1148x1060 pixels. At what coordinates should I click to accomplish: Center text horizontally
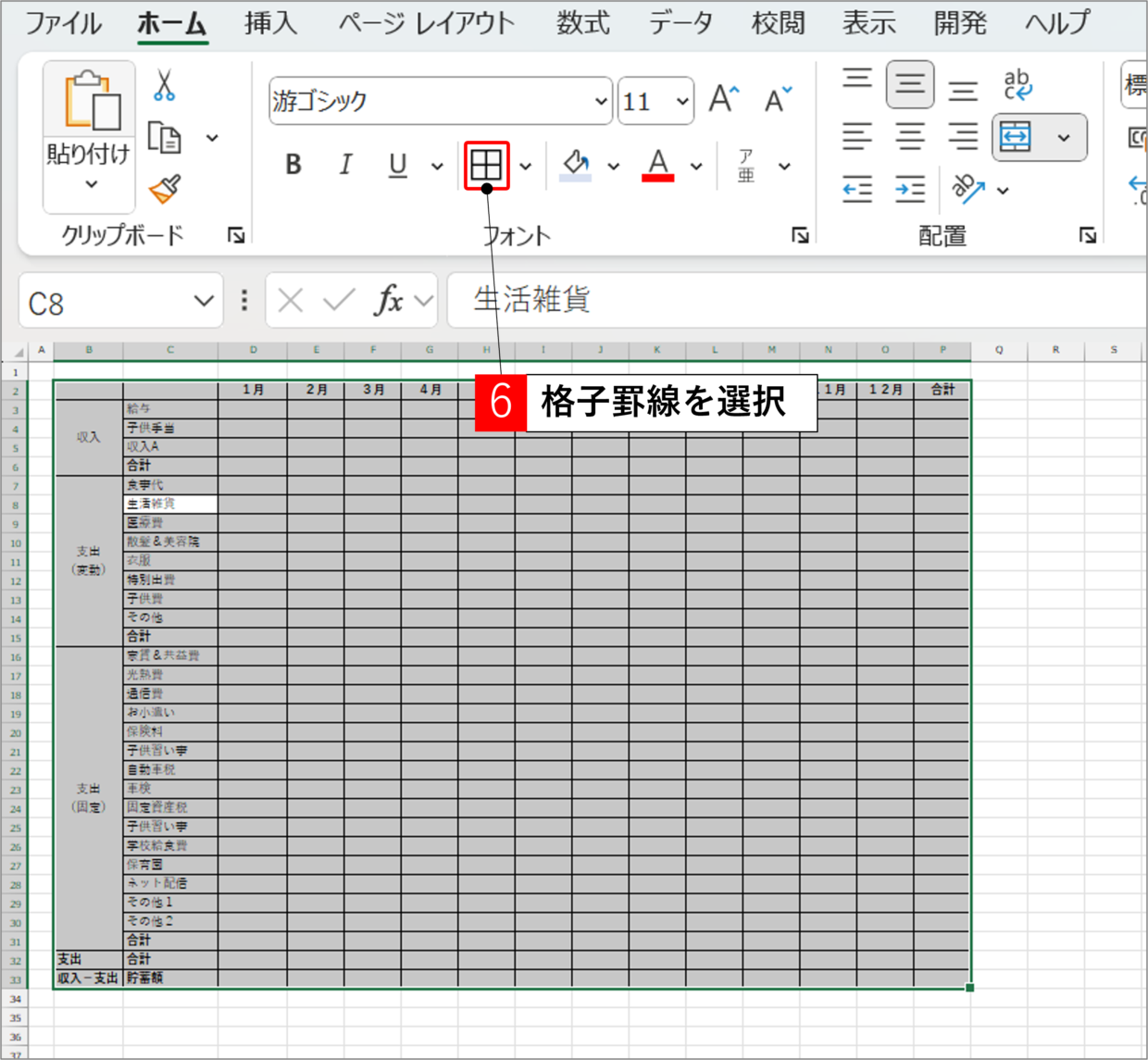tap(909, 137)
